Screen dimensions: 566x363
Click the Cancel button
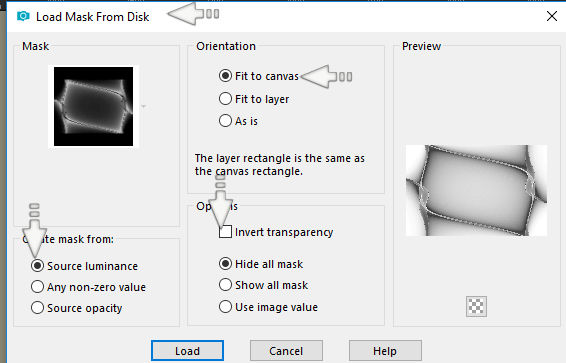(286, 351)
